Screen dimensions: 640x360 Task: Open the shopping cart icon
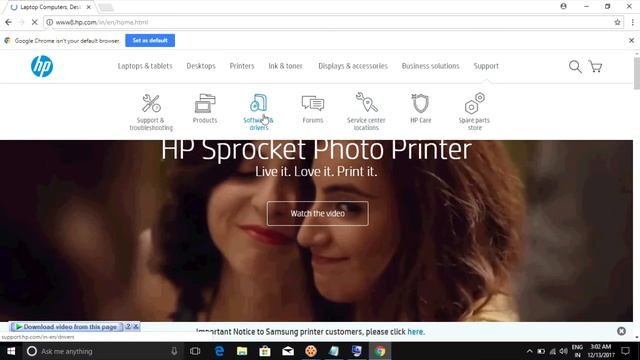click(595, 67)
